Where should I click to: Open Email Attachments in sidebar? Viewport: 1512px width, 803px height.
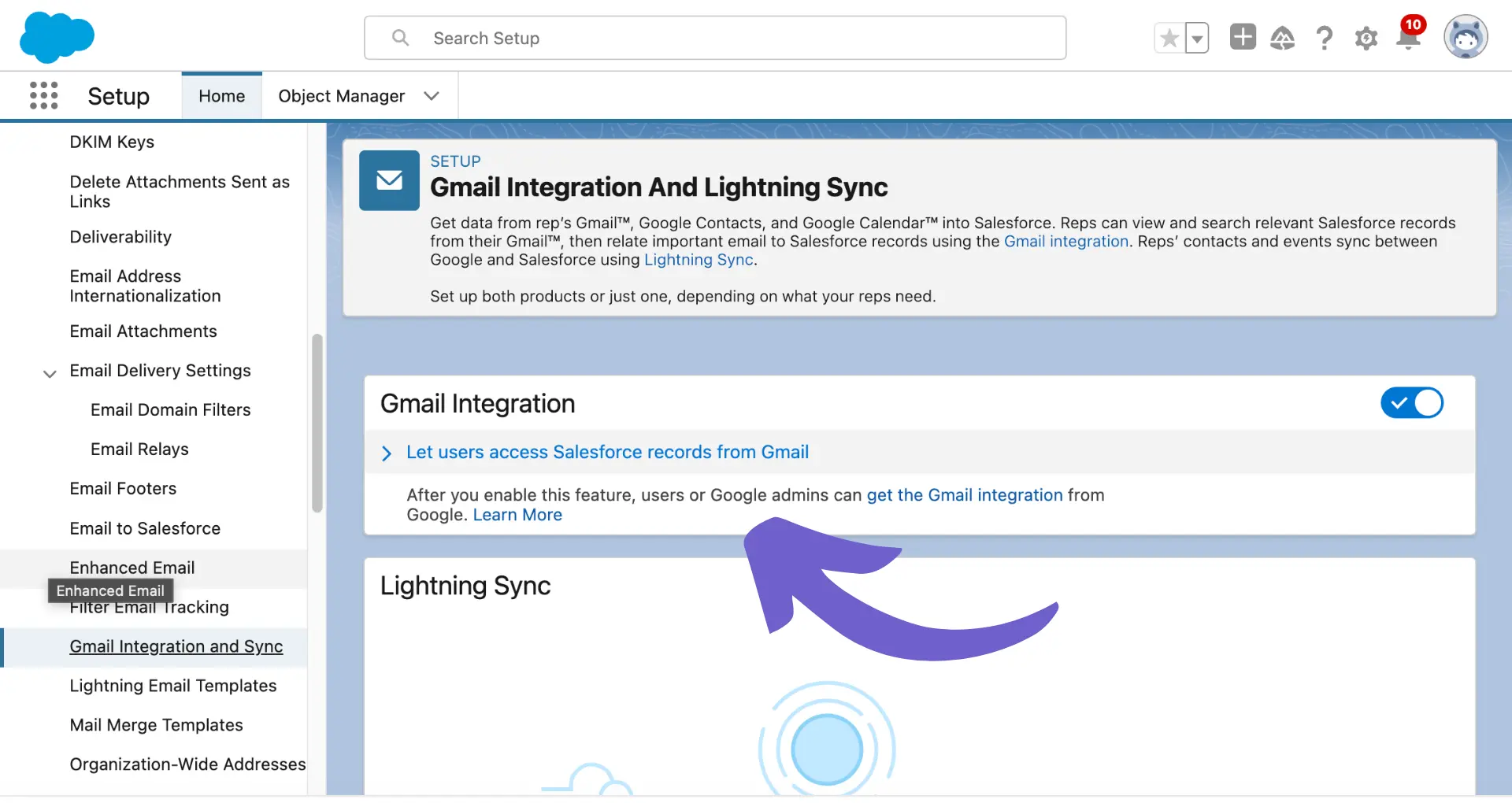coord(143,331)
